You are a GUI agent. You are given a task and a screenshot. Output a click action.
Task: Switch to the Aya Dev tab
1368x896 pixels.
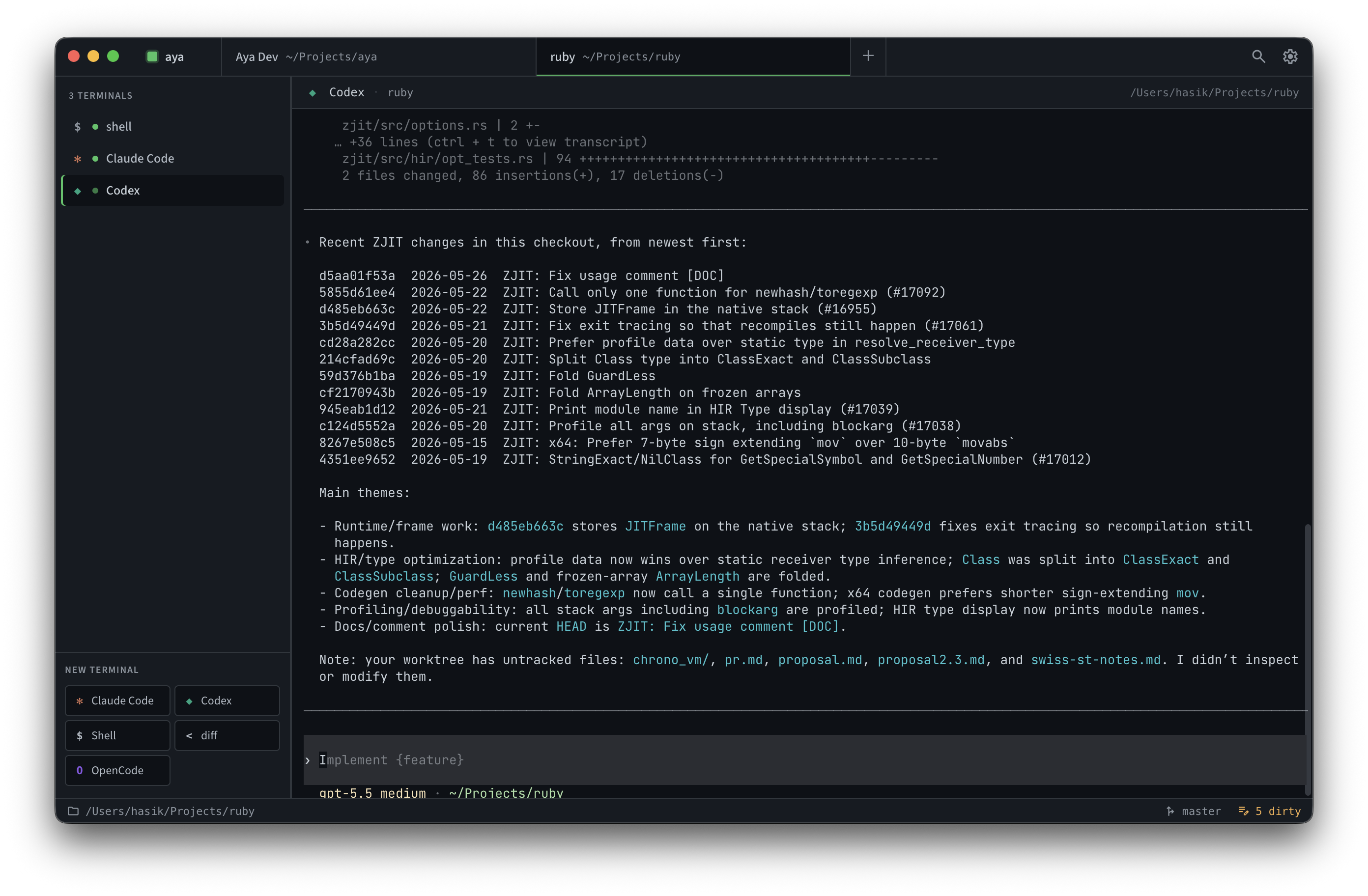[x=379, y=56]
